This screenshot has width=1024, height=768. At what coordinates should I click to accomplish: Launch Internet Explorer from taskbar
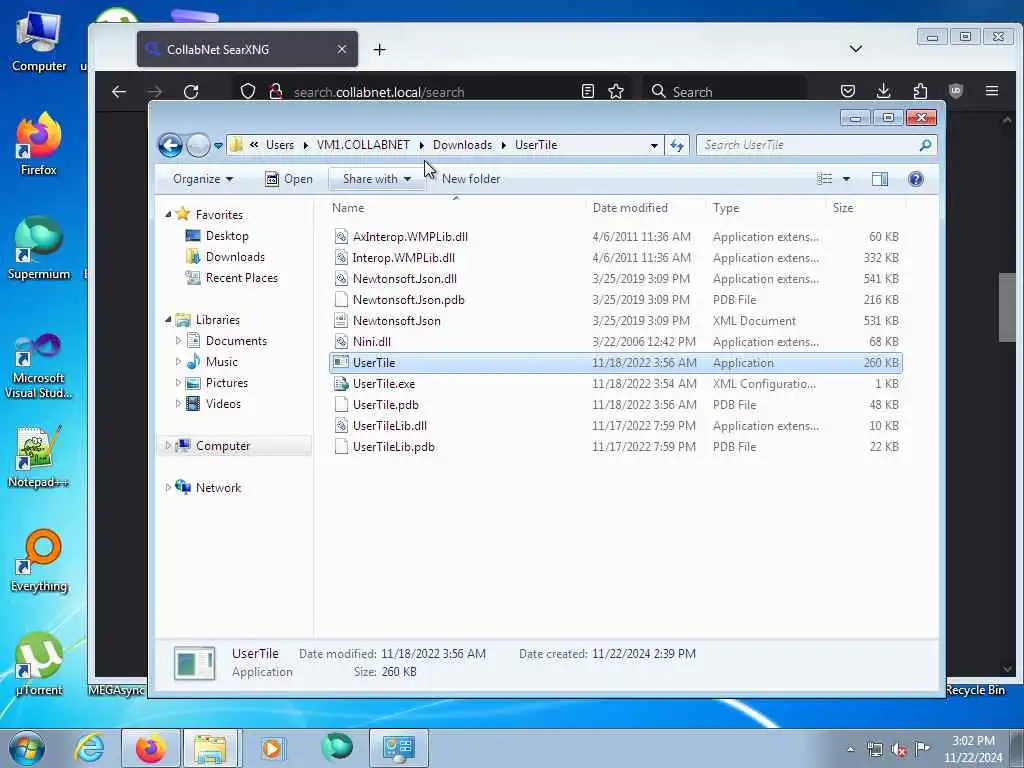(89, 748)
